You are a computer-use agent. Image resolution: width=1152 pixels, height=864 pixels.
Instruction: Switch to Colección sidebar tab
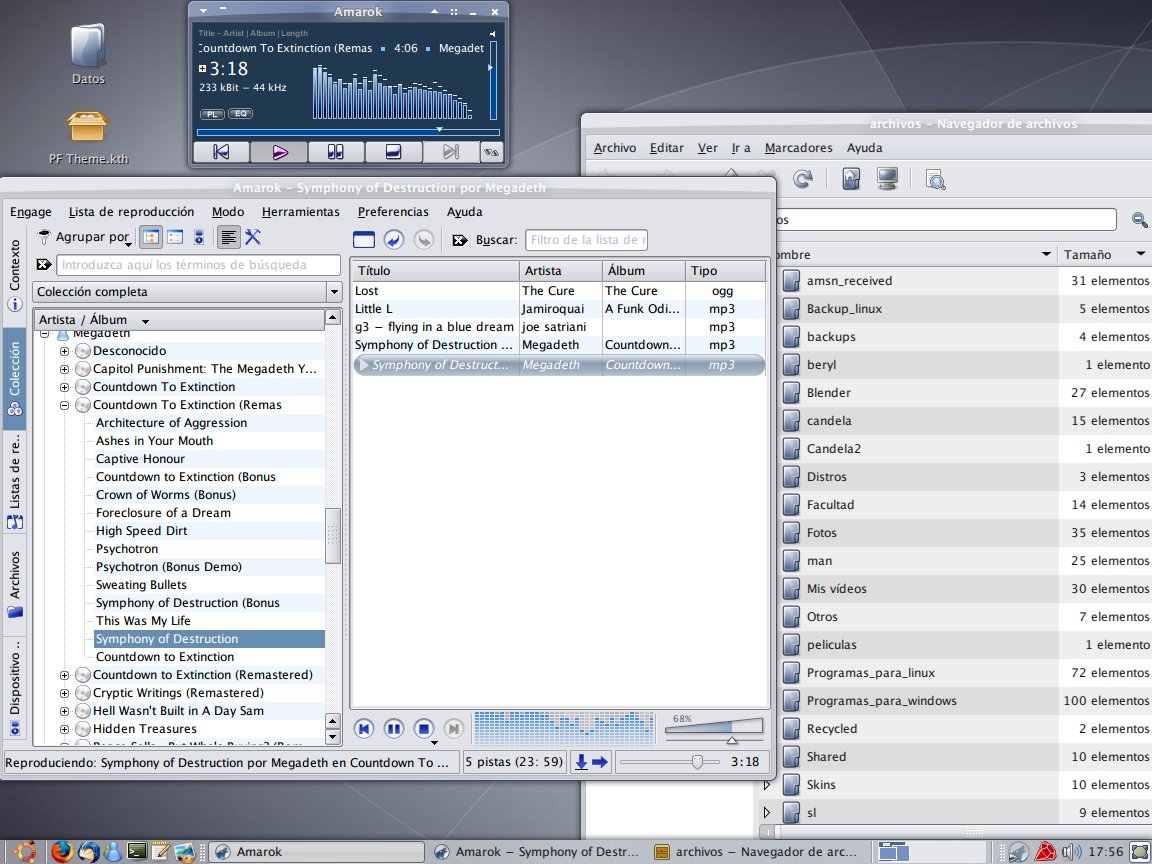(14, 378)
